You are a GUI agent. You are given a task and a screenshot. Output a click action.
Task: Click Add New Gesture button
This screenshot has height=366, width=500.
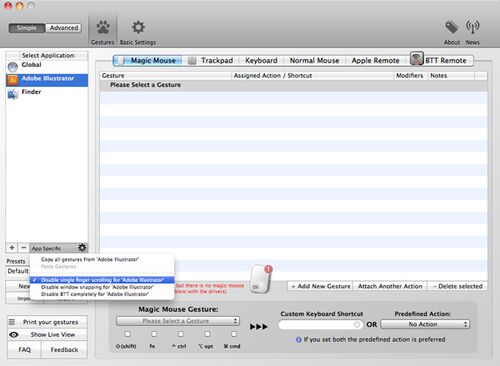(x=321, y=286)
